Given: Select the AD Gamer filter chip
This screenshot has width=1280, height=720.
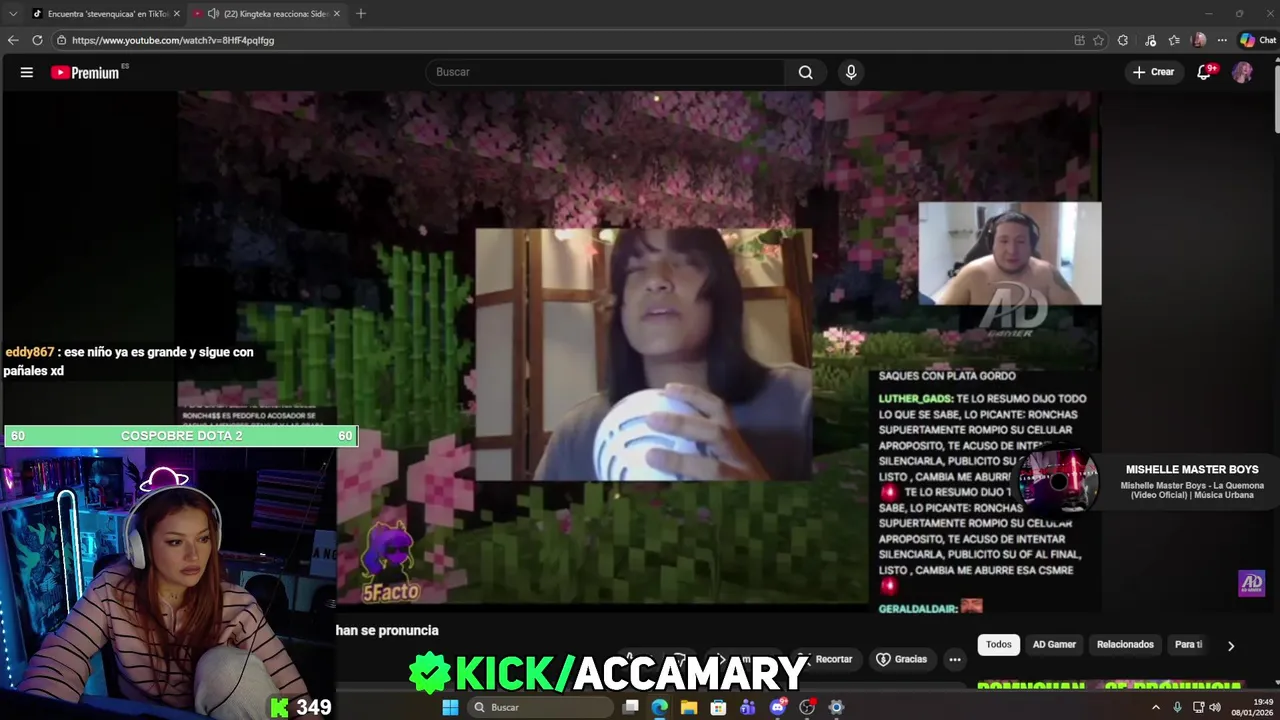Looking at the screenshot, I should 1054,645.
